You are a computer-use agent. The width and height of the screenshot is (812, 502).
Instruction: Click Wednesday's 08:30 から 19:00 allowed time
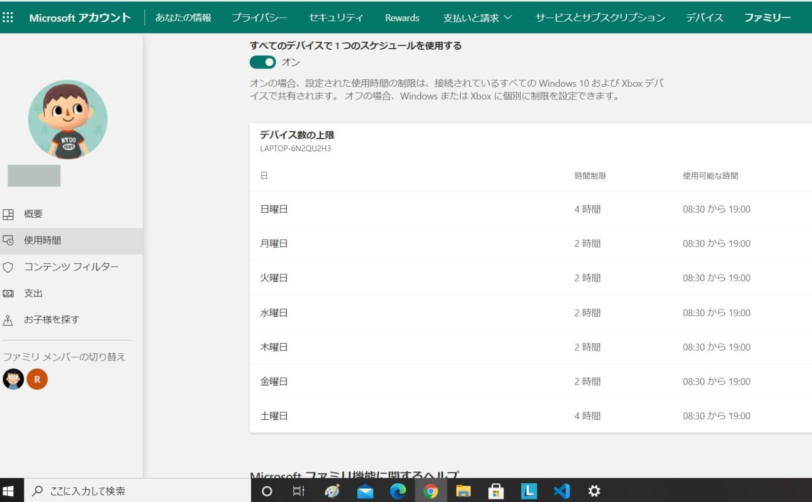(x=716, y=313)
